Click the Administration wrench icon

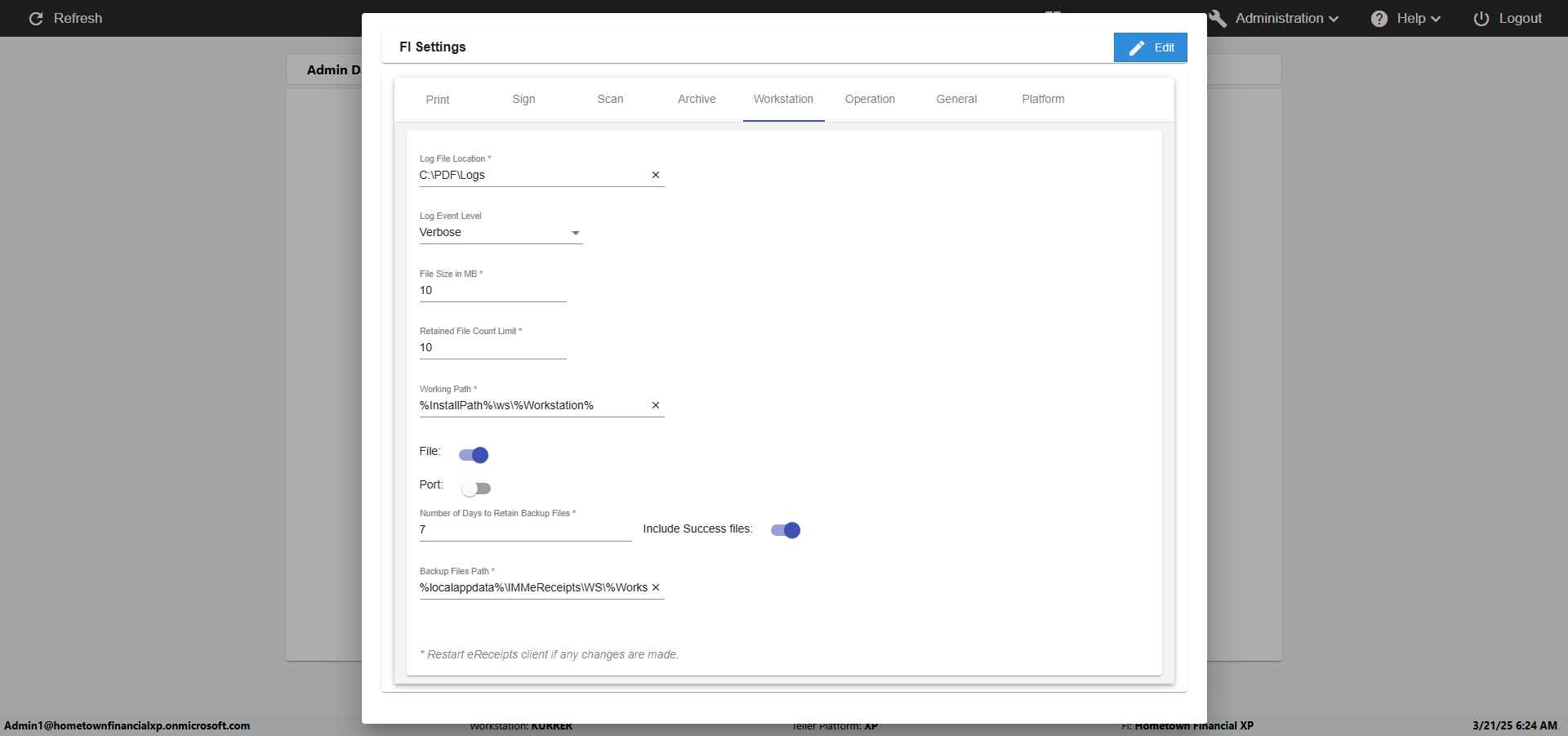pos(1218,18)
